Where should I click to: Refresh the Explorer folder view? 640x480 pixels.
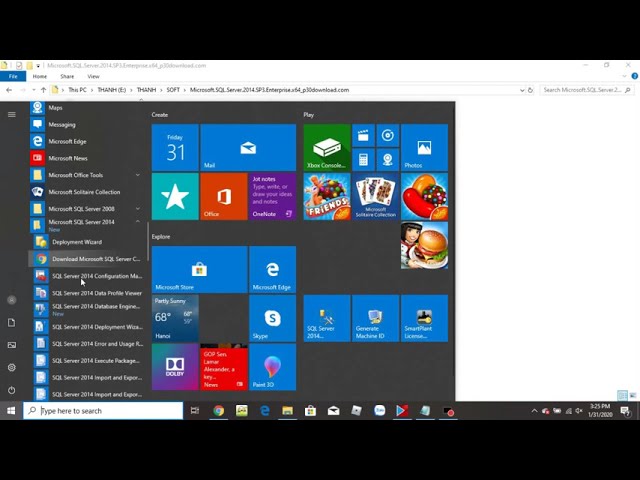click(530, 90)
